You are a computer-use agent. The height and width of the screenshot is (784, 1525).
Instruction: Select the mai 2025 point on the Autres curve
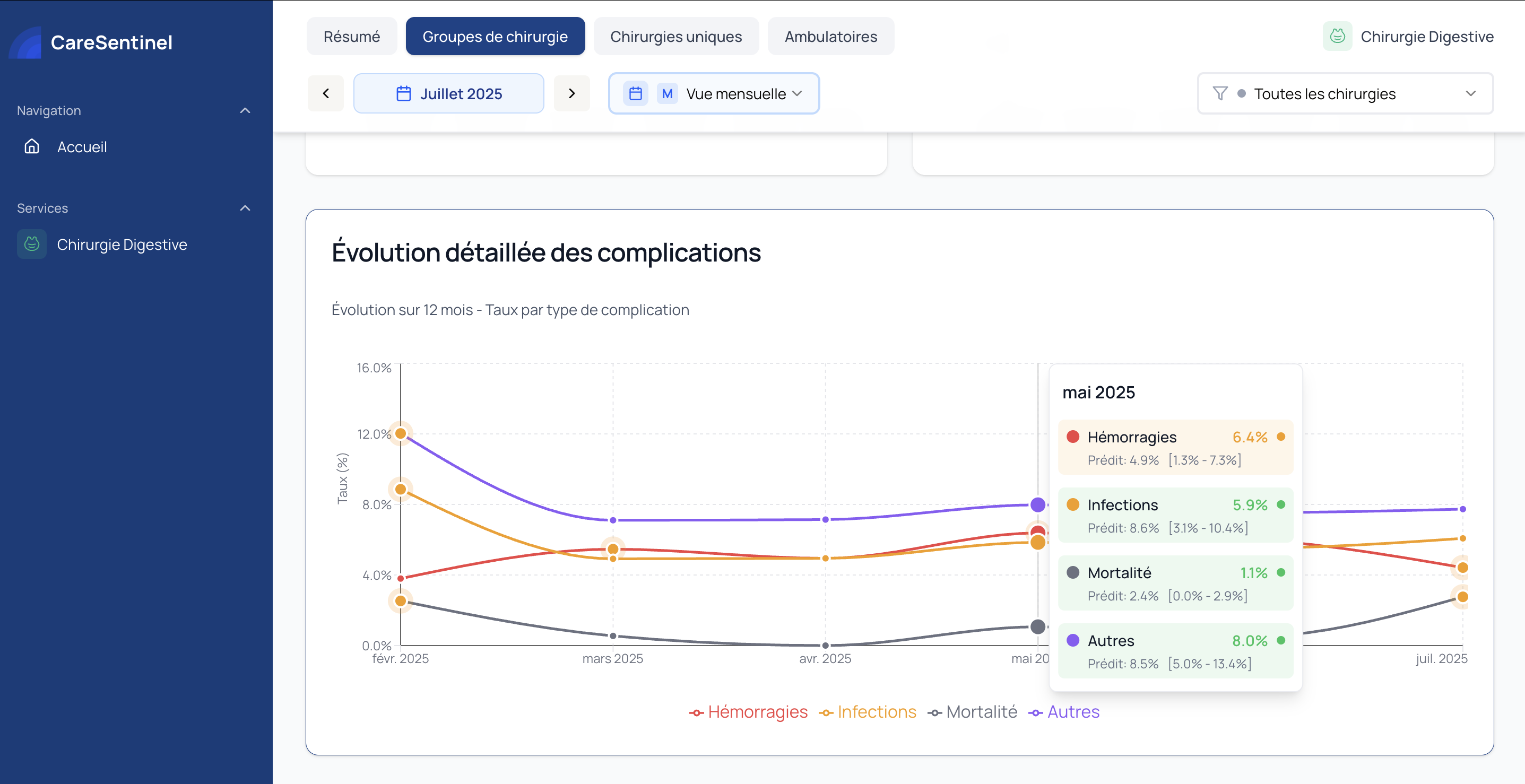coord(1038,504)
